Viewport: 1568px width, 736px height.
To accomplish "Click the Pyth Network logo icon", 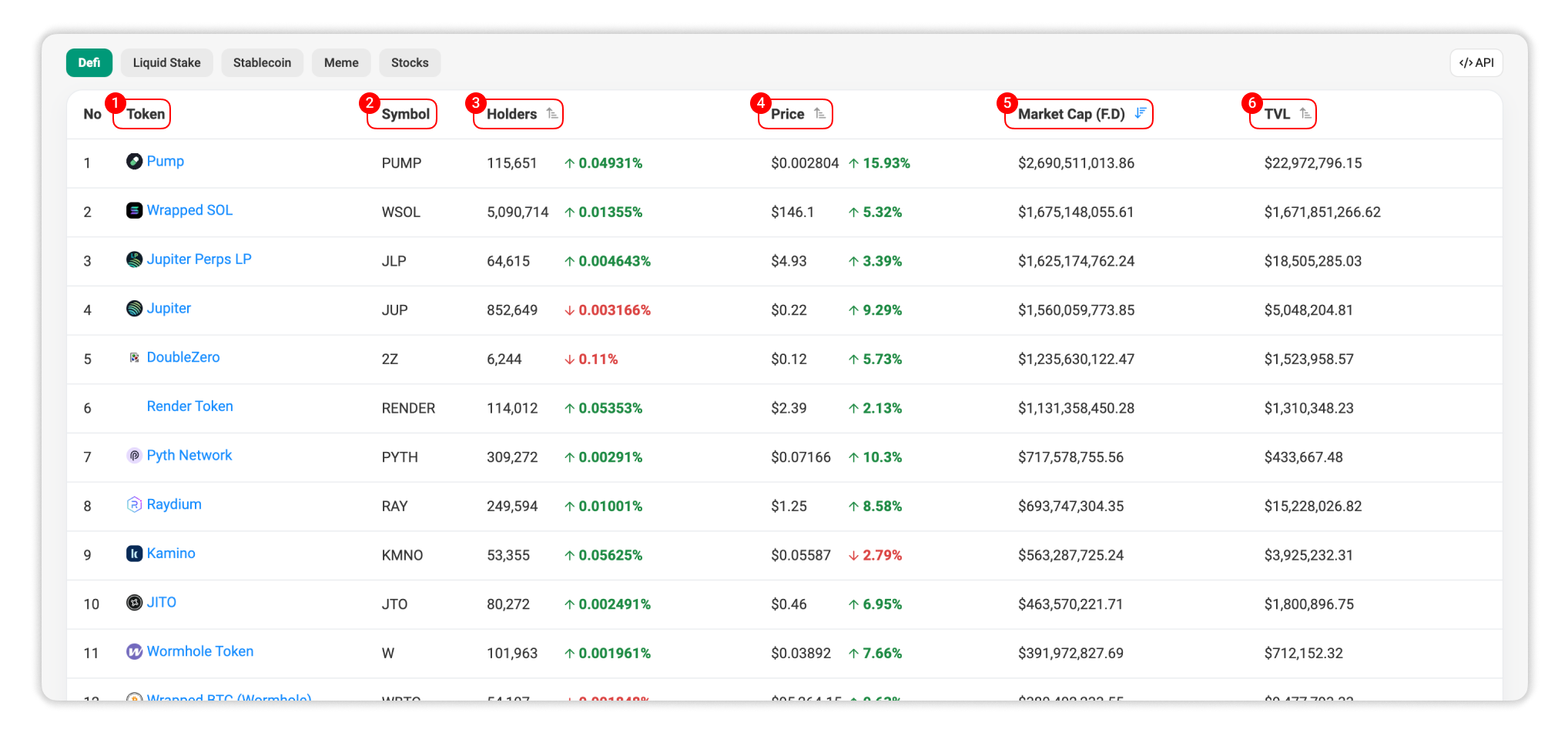I will (x=133, y=456).
